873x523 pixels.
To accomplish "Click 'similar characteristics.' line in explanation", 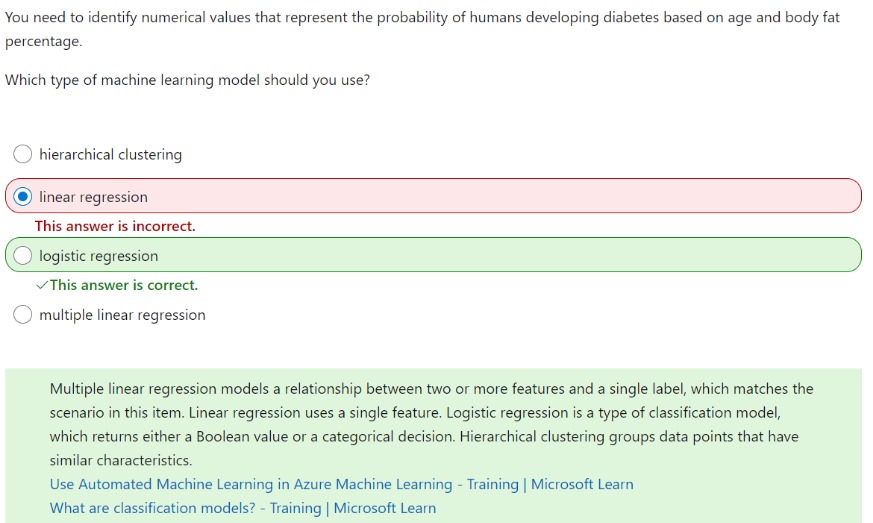I will click(121, 461).
